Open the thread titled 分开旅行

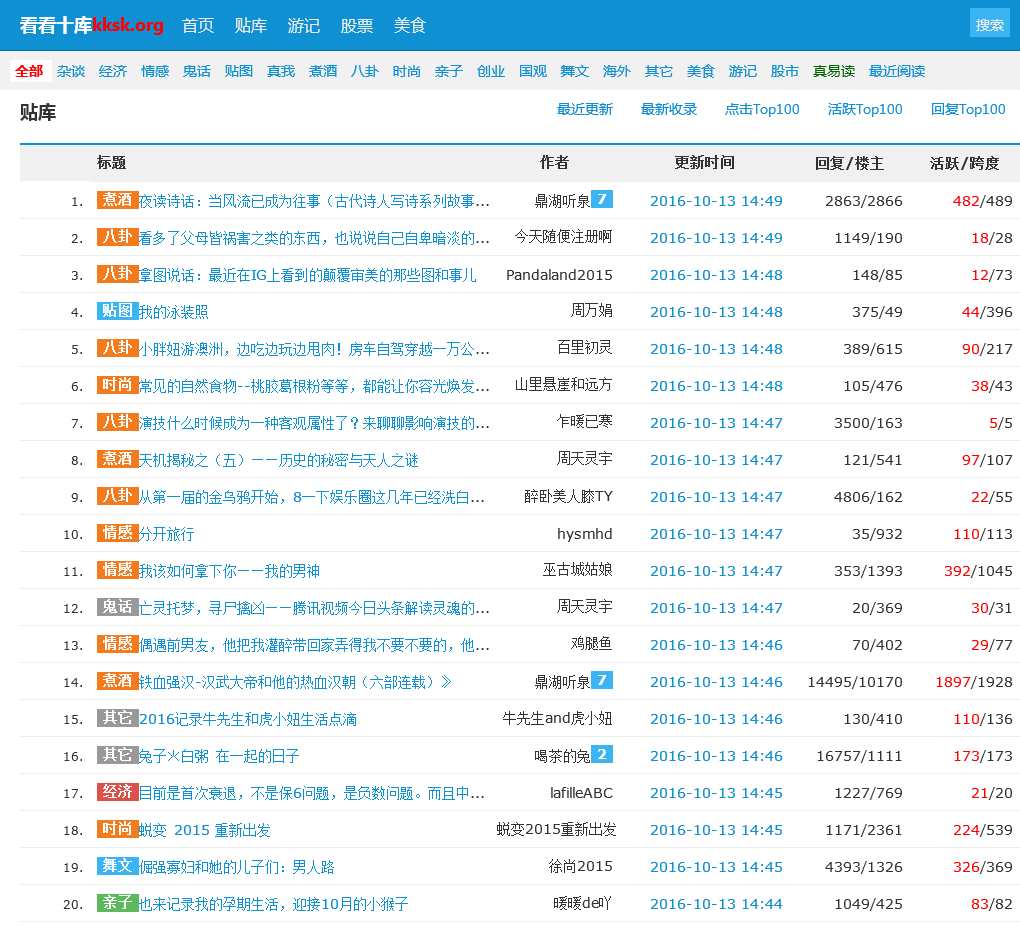pos(166,534)
